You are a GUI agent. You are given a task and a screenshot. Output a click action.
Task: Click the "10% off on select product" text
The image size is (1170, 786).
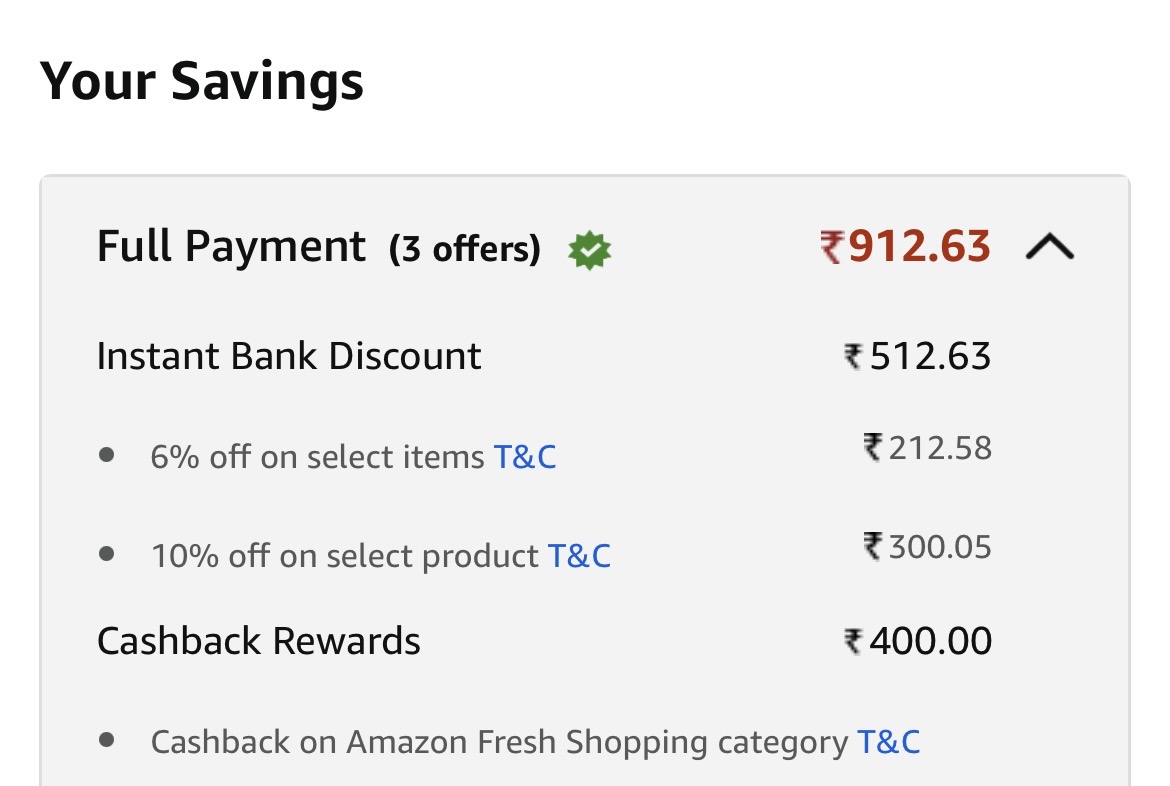point(345,555)
